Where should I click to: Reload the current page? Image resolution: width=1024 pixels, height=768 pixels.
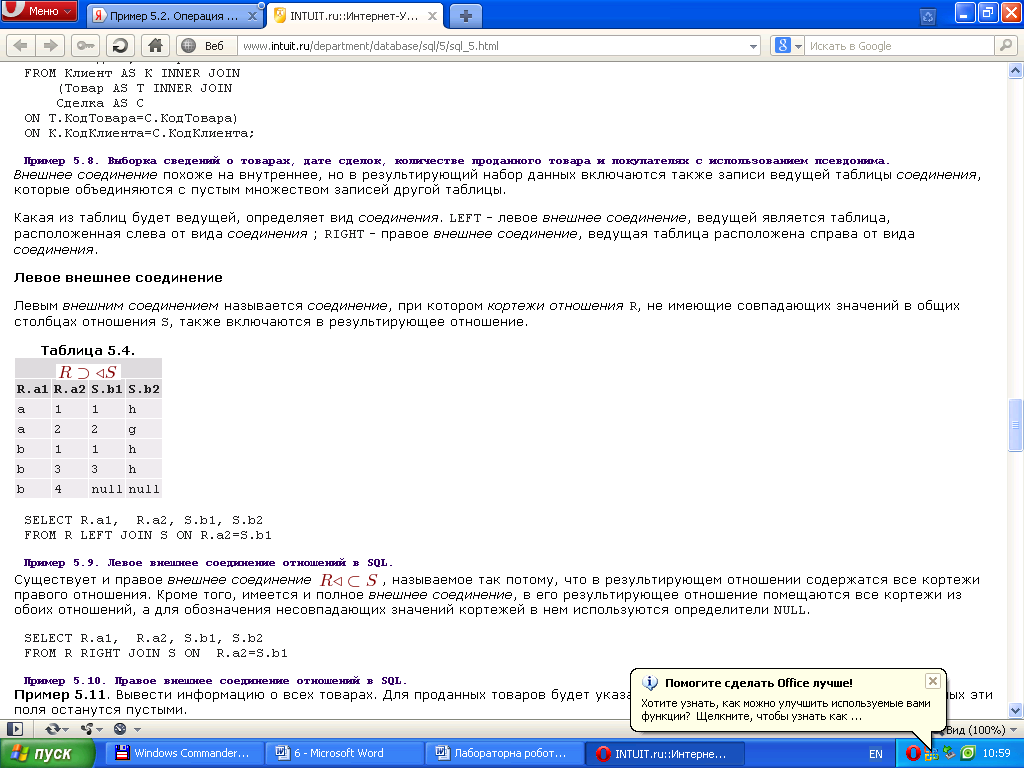pos(120,45)
